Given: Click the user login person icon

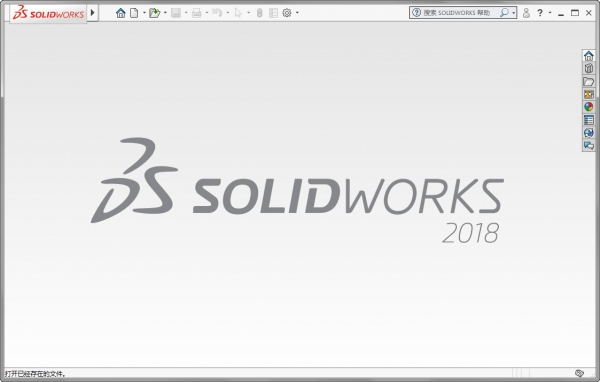Looking at the screenshot, I should click(526, 13).
